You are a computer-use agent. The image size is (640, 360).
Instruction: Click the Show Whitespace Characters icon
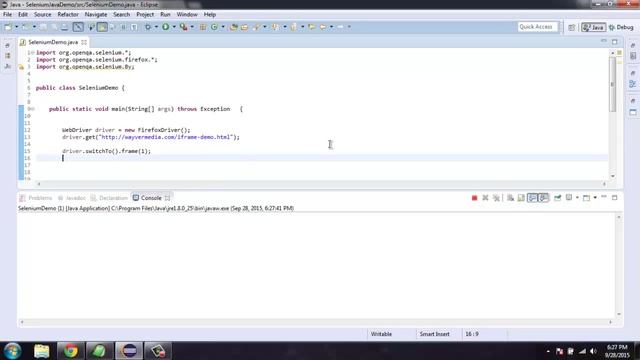pos(134,27)
